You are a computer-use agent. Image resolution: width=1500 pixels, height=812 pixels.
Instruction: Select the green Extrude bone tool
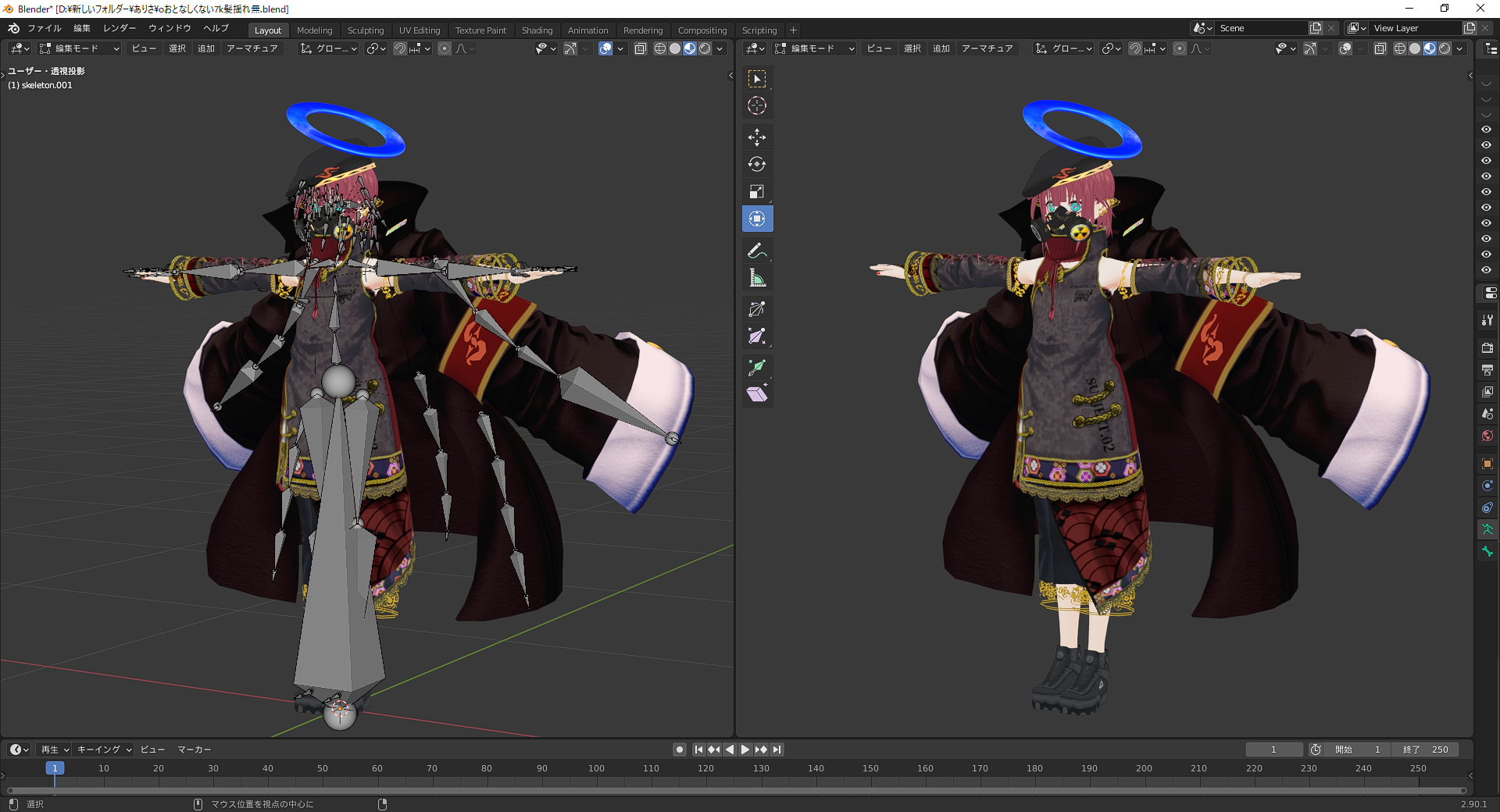pos(757,368)
